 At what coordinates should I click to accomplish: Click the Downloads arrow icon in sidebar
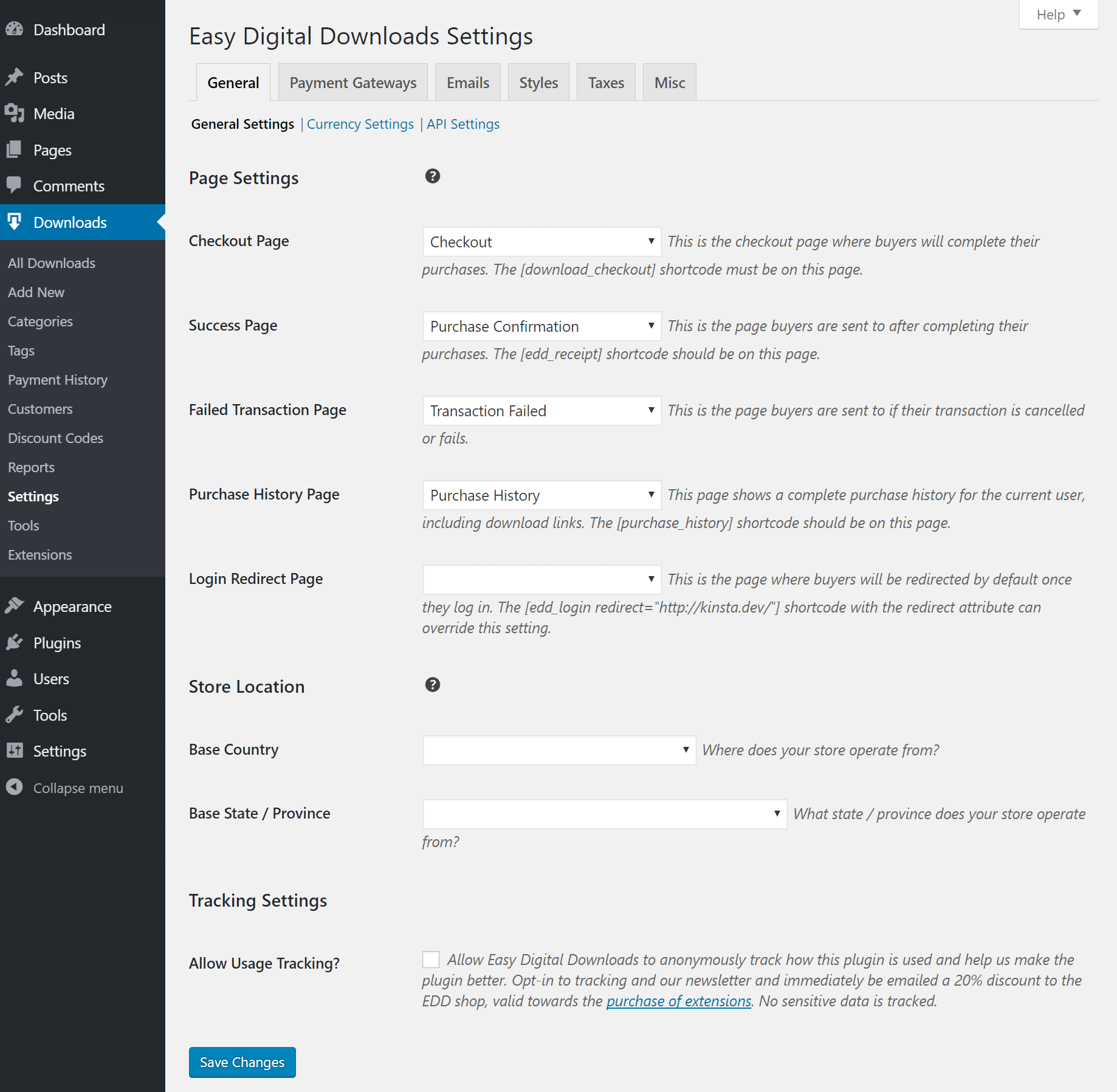tap(15, 222)
